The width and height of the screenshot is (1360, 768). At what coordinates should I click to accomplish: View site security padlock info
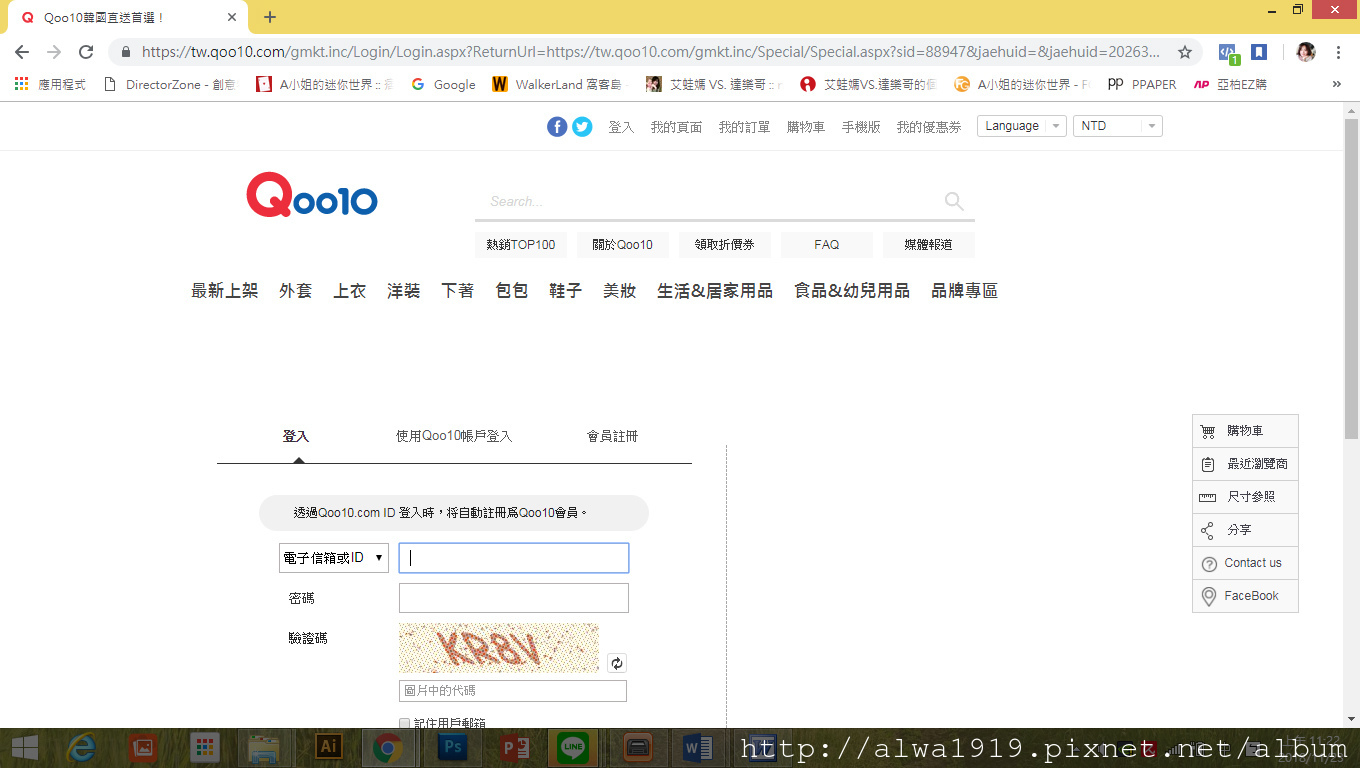(125, 52)
